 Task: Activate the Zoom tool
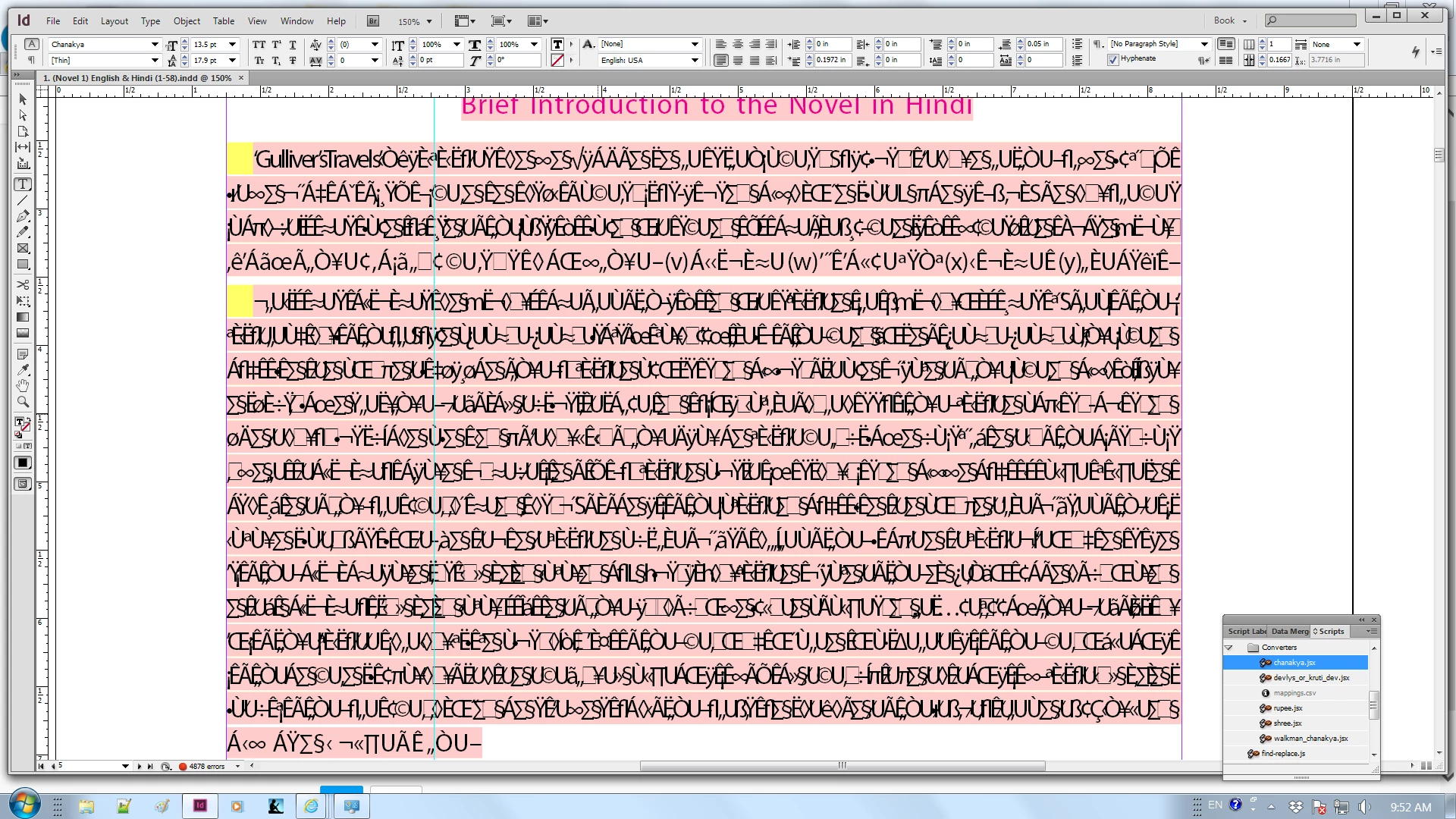click(23, 401)
